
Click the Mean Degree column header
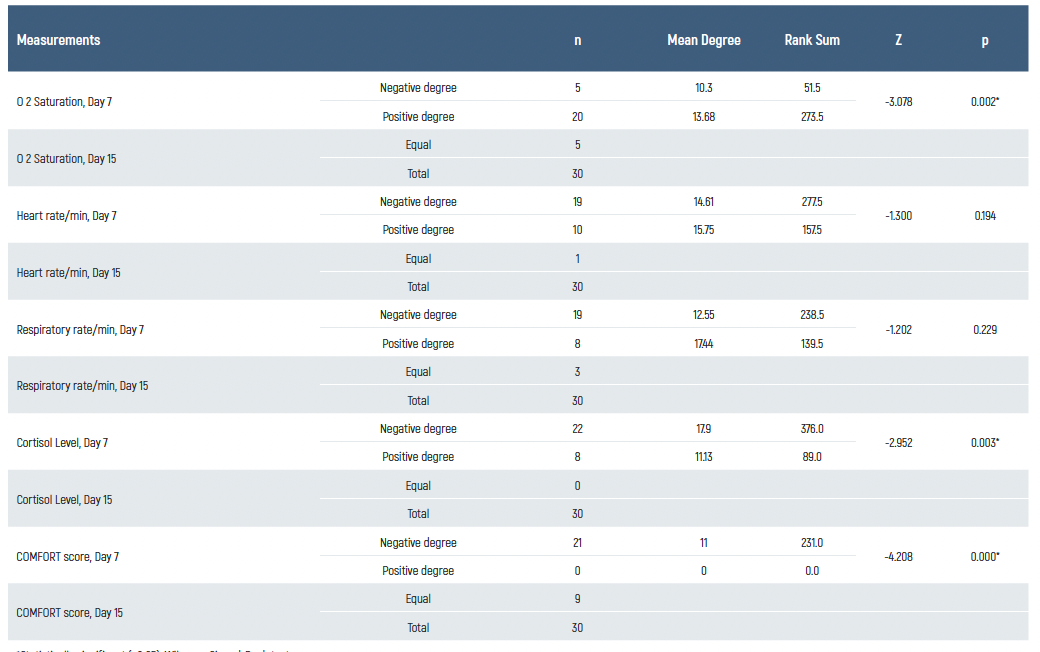[x=704, y=40]
